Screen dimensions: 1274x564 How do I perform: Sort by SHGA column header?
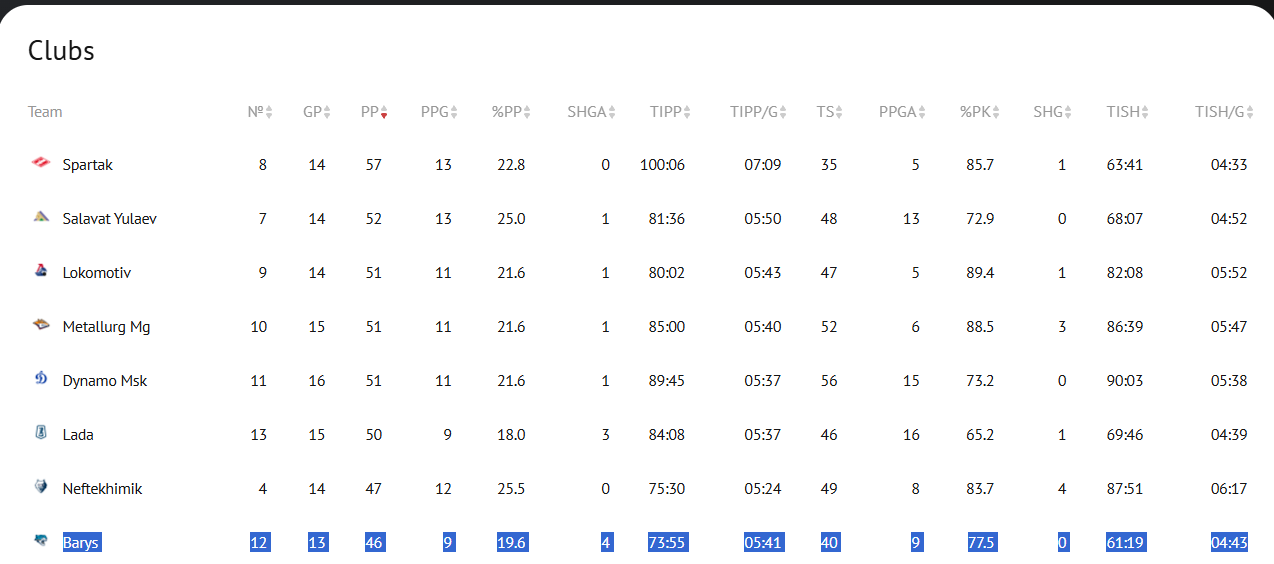tap(592, 112)
